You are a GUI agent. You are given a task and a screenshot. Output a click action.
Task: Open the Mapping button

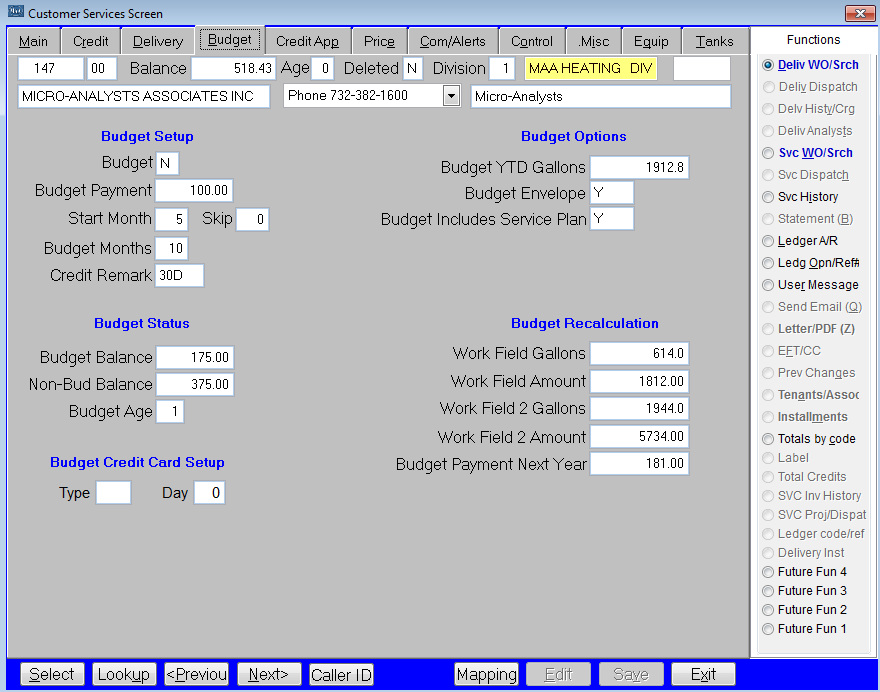(486, 675)
